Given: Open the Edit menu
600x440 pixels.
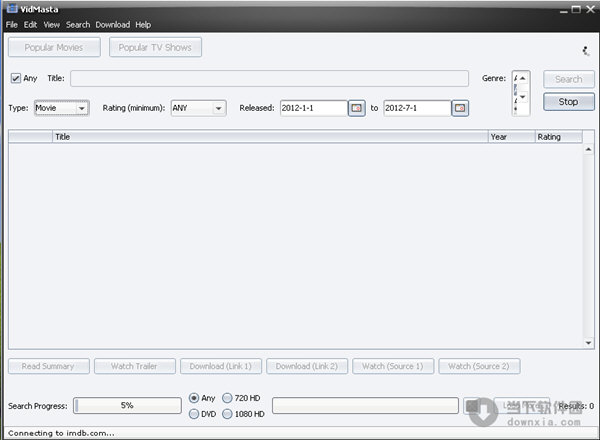Looking at the screenshot, I should pos(30,25).
